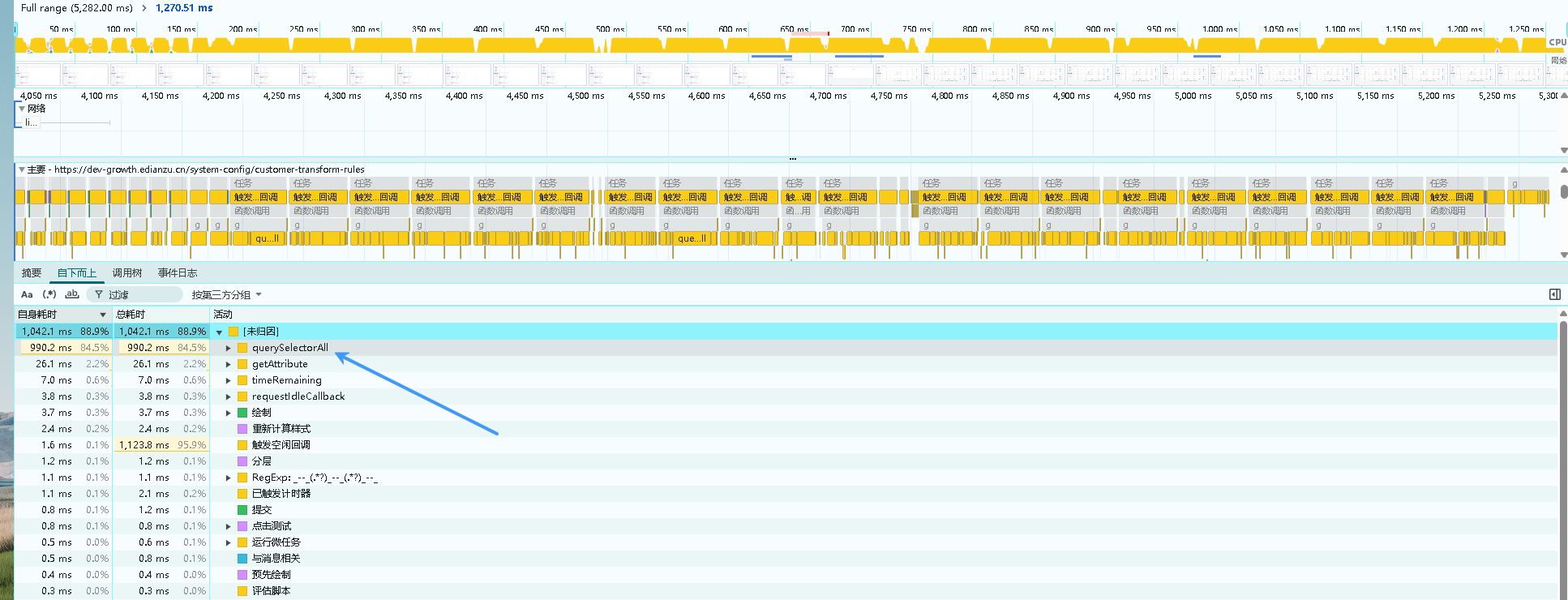This screenshot has width=1568, height=600.
Task: Expand the 点击测试 row
Action: pyautogui.click(x=229, y=526)
